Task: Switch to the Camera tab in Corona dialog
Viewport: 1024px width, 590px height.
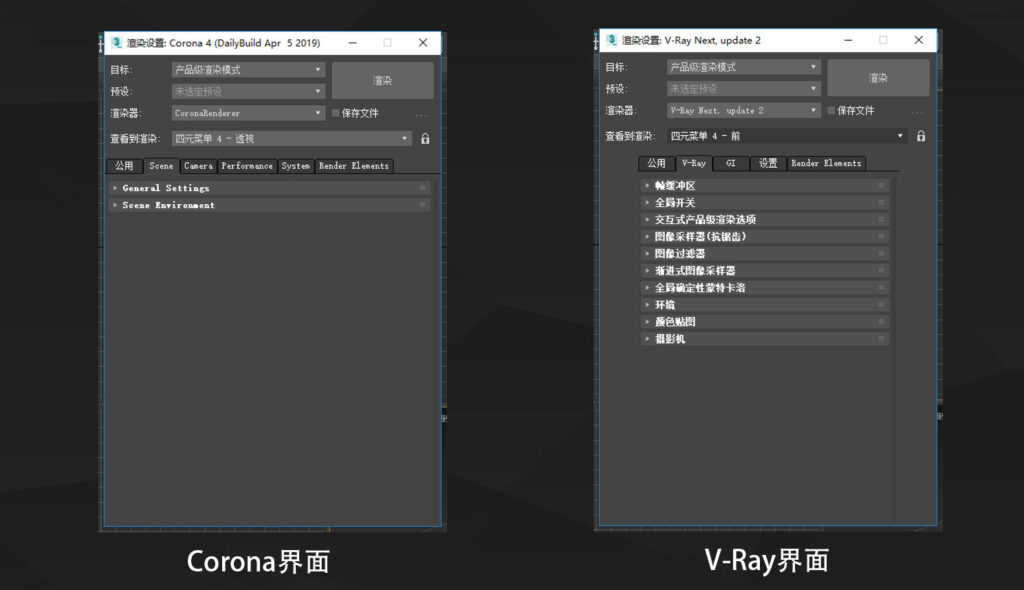Action: (198, 166)
